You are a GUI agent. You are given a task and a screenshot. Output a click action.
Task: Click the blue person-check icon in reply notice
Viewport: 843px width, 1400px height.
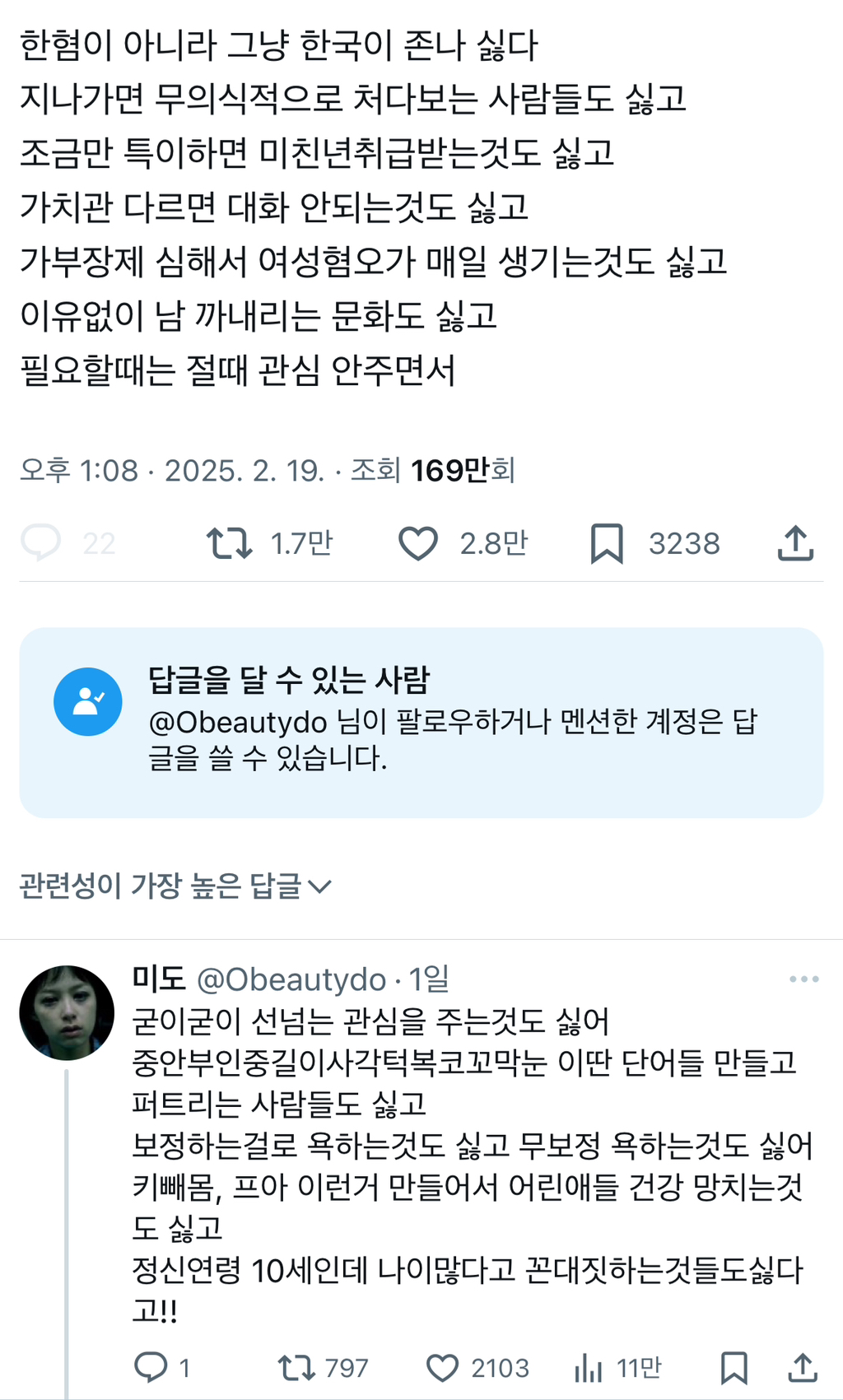[88, 701]
